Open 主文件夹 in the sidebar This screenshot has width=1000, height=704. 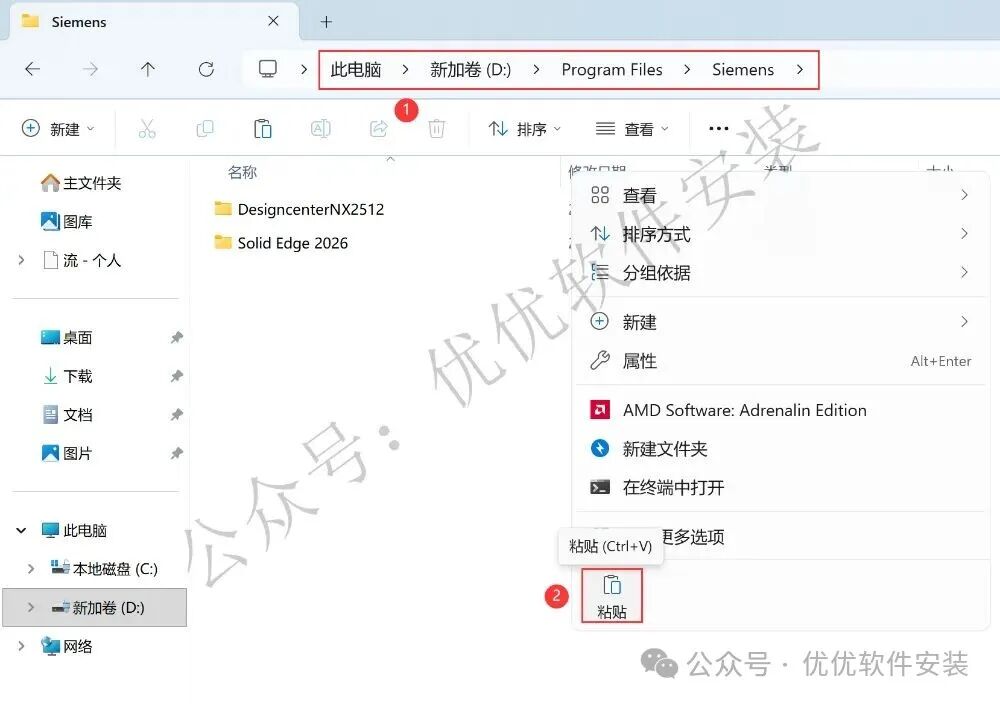[x=81, y=183]
